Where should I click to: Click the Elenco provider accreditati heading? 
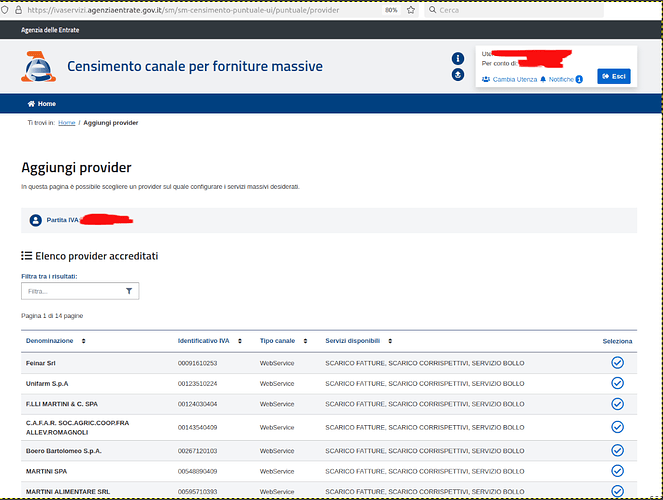96,256
